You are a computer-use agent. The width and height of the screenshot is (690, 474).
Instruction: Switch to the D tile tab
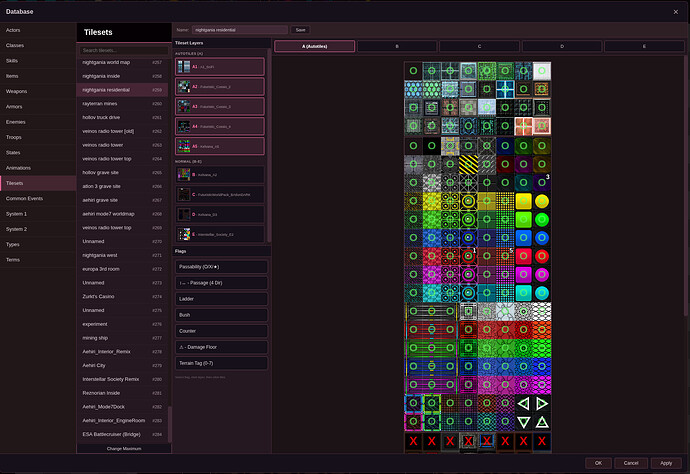[562, 46]
